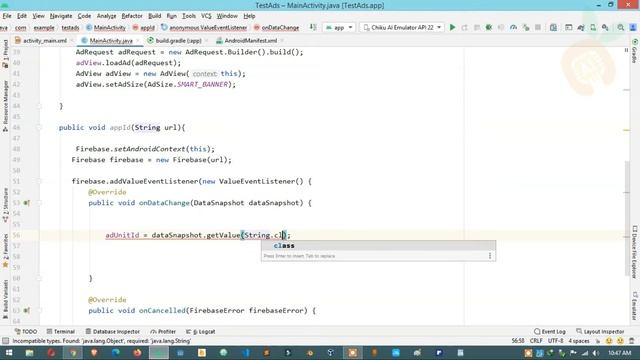This screenshot has height=360, width=640.
Task: Click Attach Debugger to Android Process icon
Action: (x=526, y=27)
